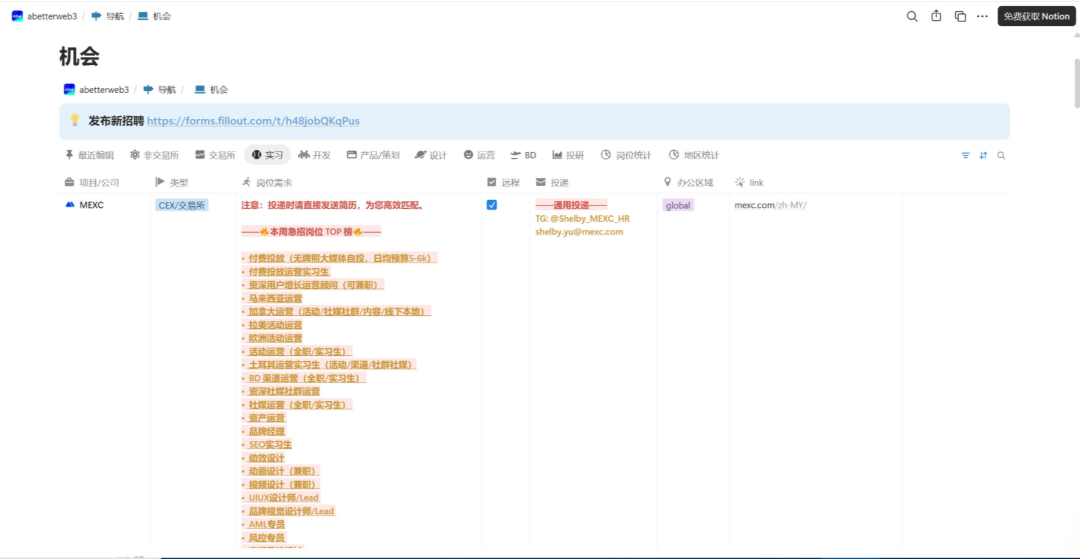
Task: Open the forms.fillout.com recruitment link
Action: (x=253, y=121)
